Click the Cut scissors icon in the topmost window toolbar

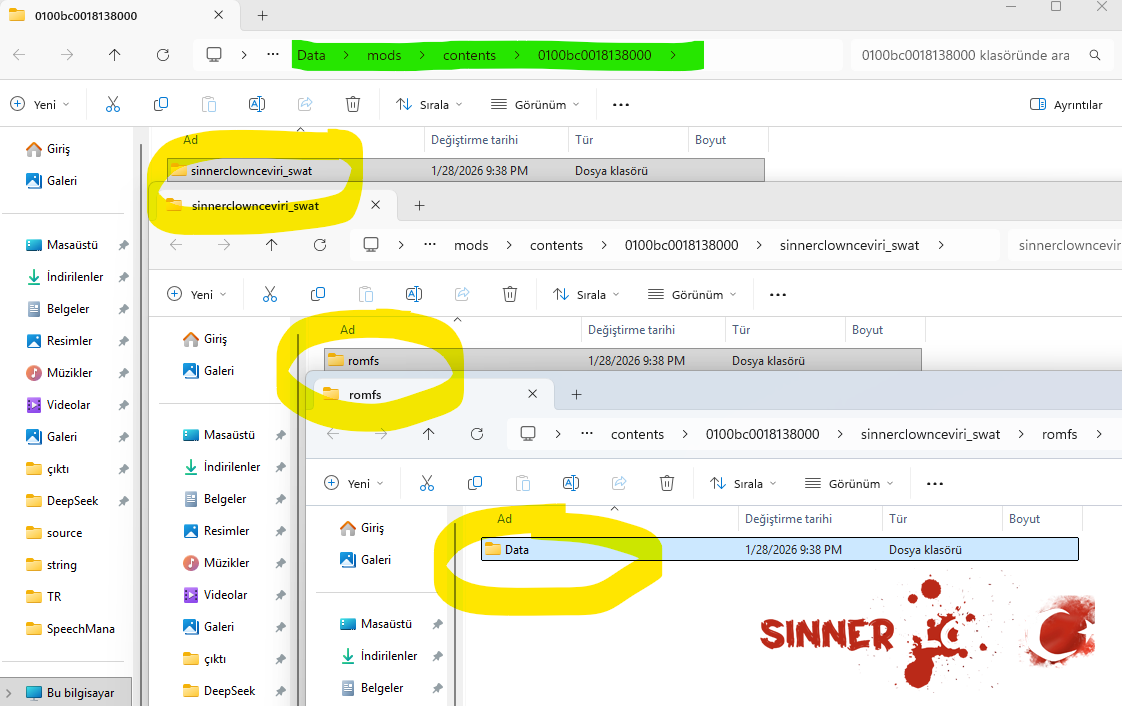tap(113, 104)
